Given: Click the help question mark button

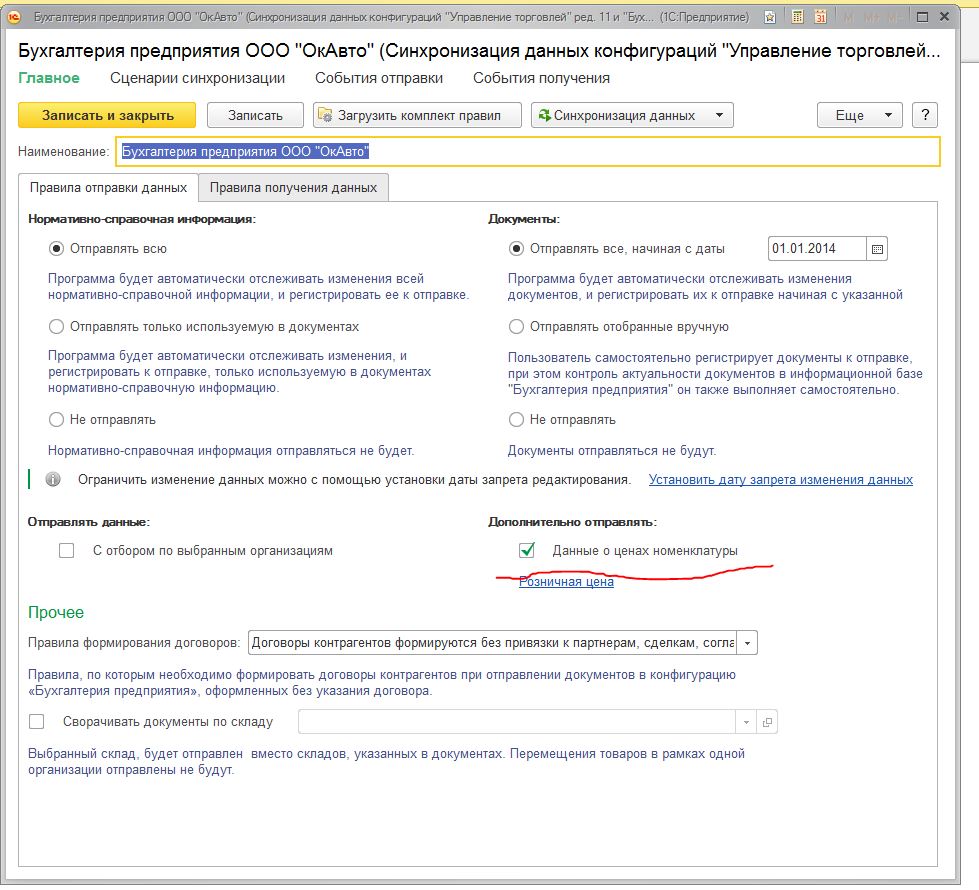Looking at the screenshot, I should (926, 115).
